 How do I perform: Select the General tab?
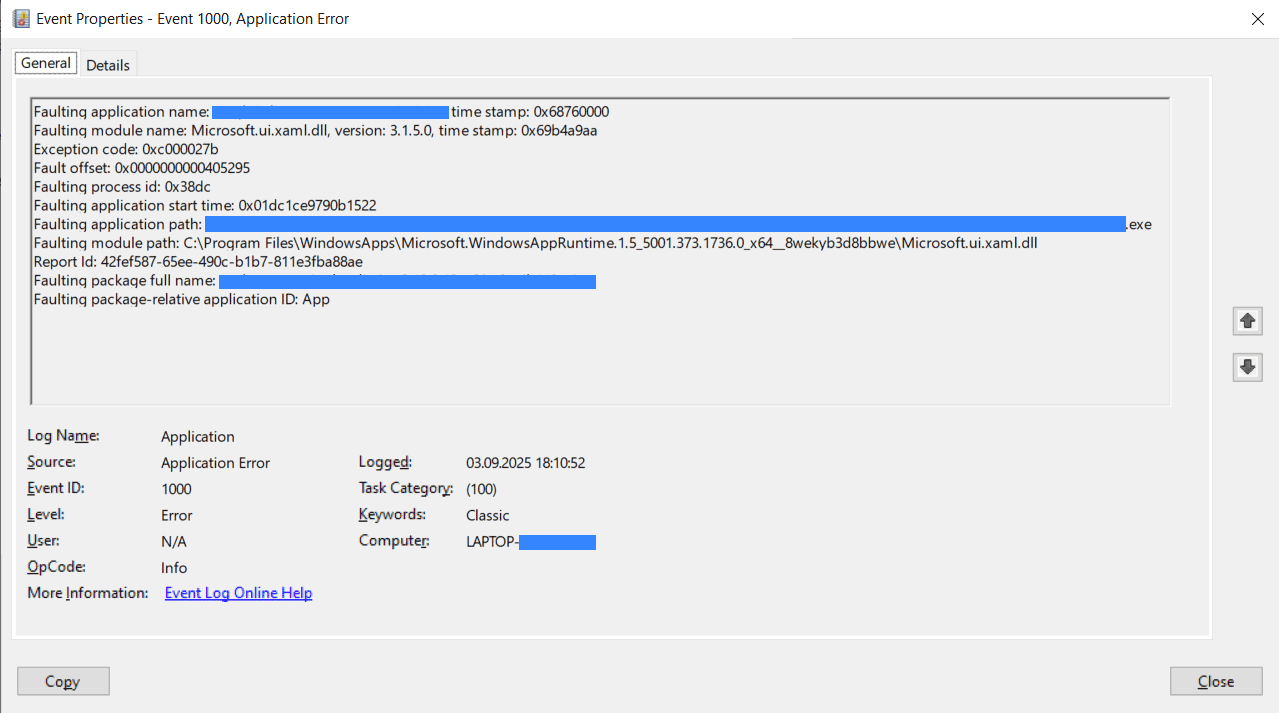click(45, 62)
